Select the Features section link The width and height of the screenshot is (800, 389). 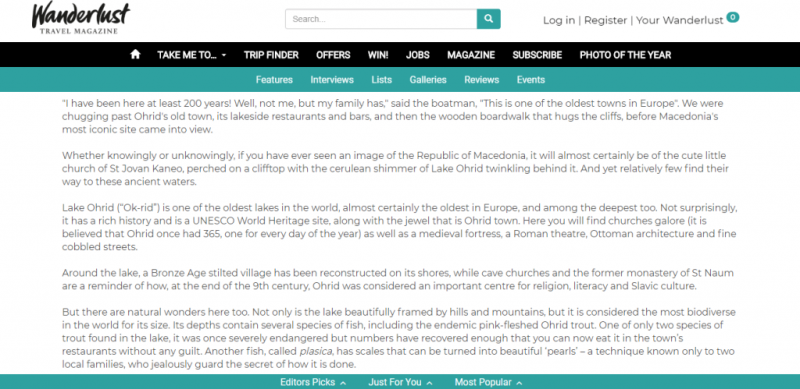(274, 80)
